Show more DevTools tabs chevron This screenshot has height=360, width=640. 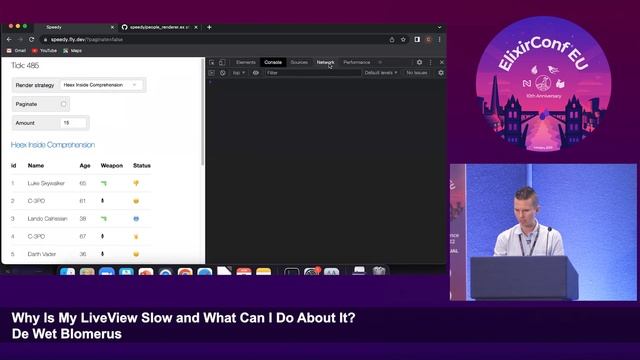click(x=380, y=62)
